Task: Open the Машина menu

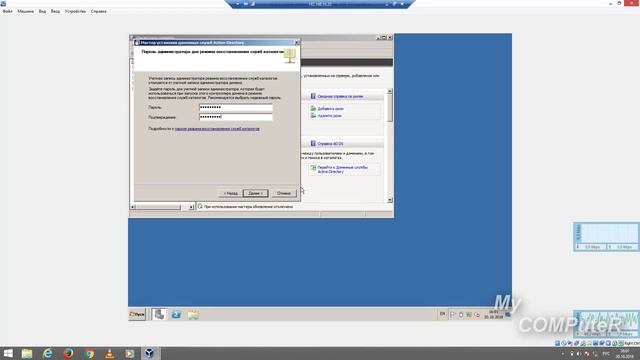Action: (25, 11)
